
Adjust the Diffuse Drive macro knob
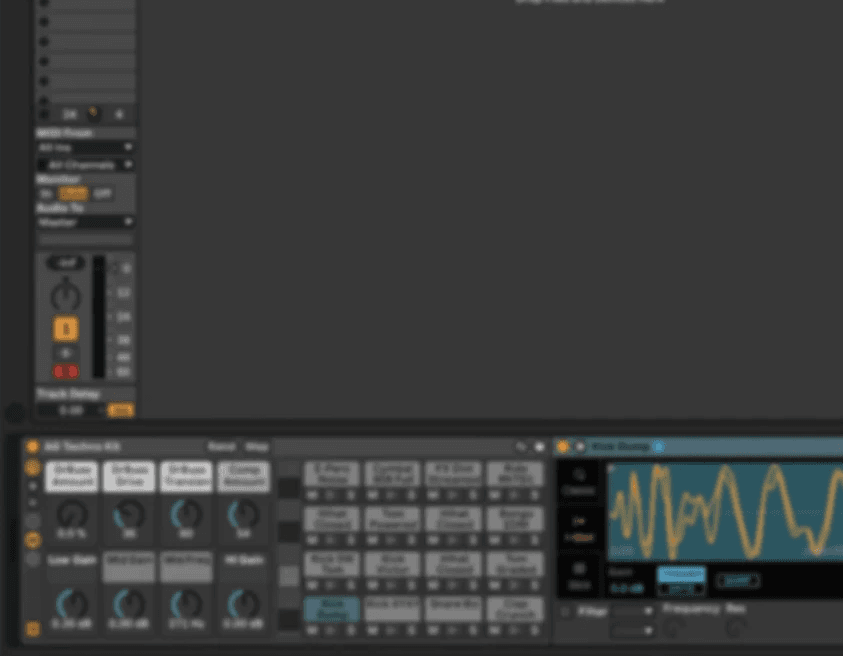129,515
